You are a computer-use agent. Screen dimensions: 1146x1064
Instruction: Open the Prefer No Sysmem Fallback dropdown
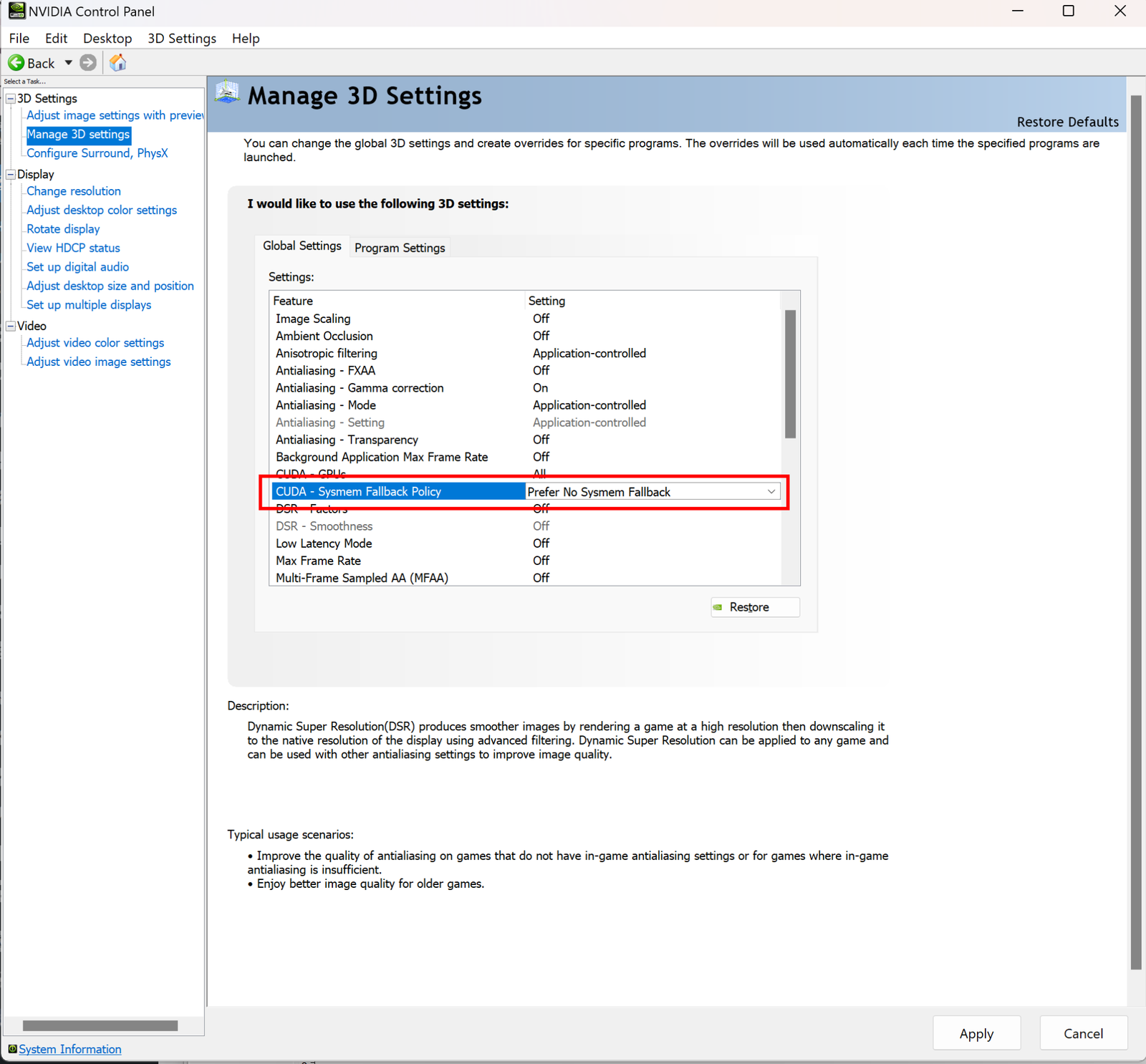click(771, 491)
